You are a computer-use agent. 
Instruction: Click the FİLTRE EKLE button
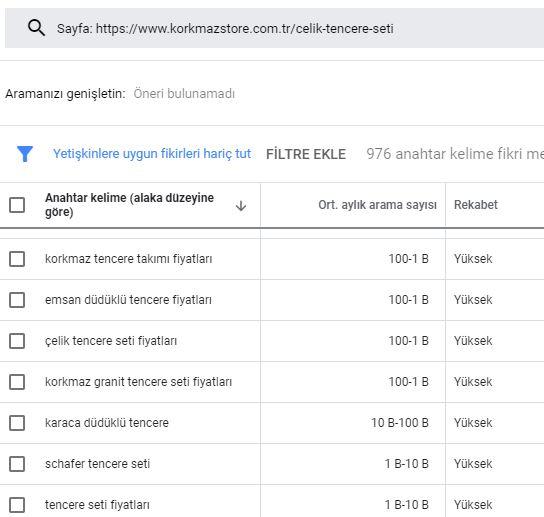306,154
